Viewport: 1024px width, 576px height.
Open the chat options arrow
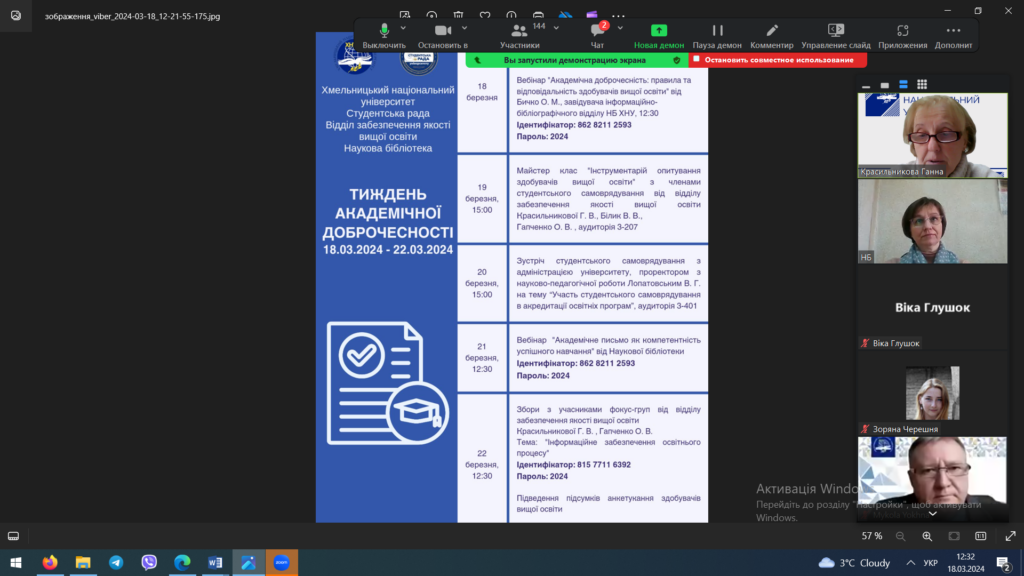click(x=621, y=27)
